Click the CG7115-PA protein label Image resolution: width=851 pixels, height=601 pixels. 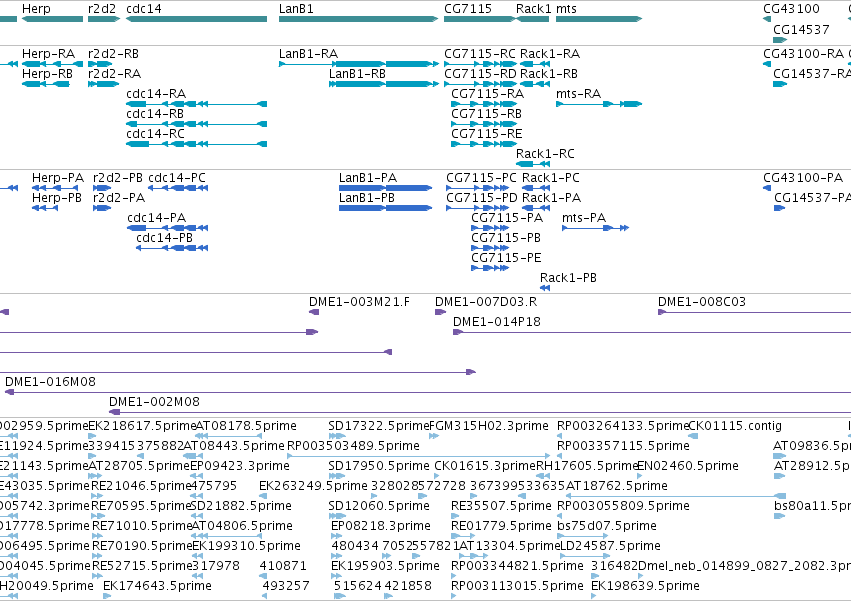507,218
